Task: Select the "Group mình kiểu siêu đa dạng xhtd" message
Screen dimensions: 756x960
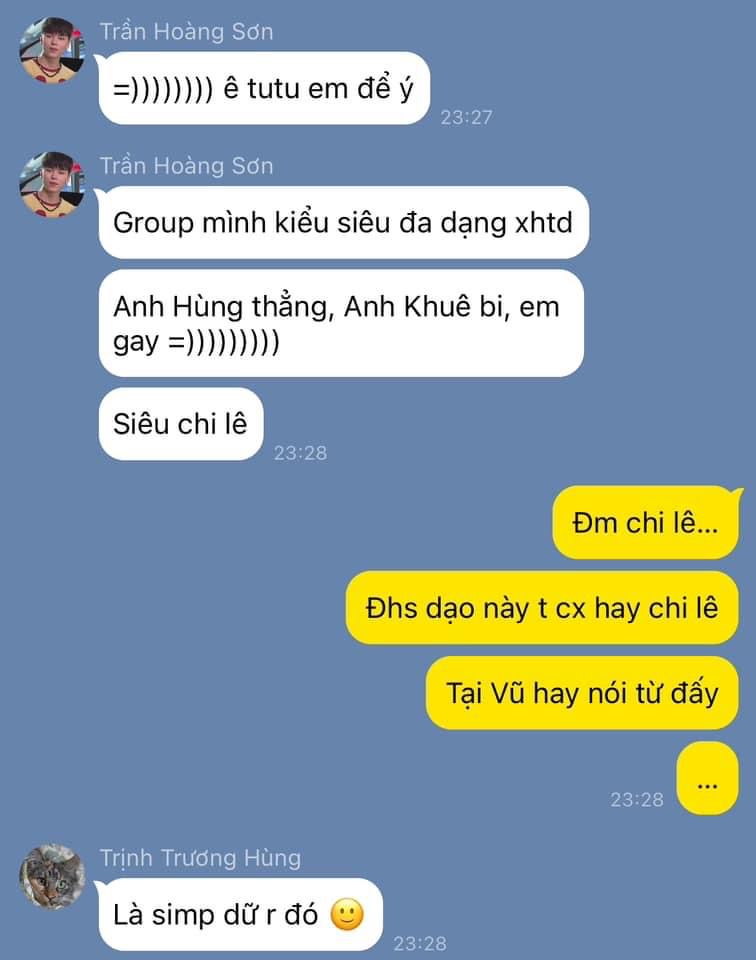Action: pyautogui.click(x=343, y=222)
